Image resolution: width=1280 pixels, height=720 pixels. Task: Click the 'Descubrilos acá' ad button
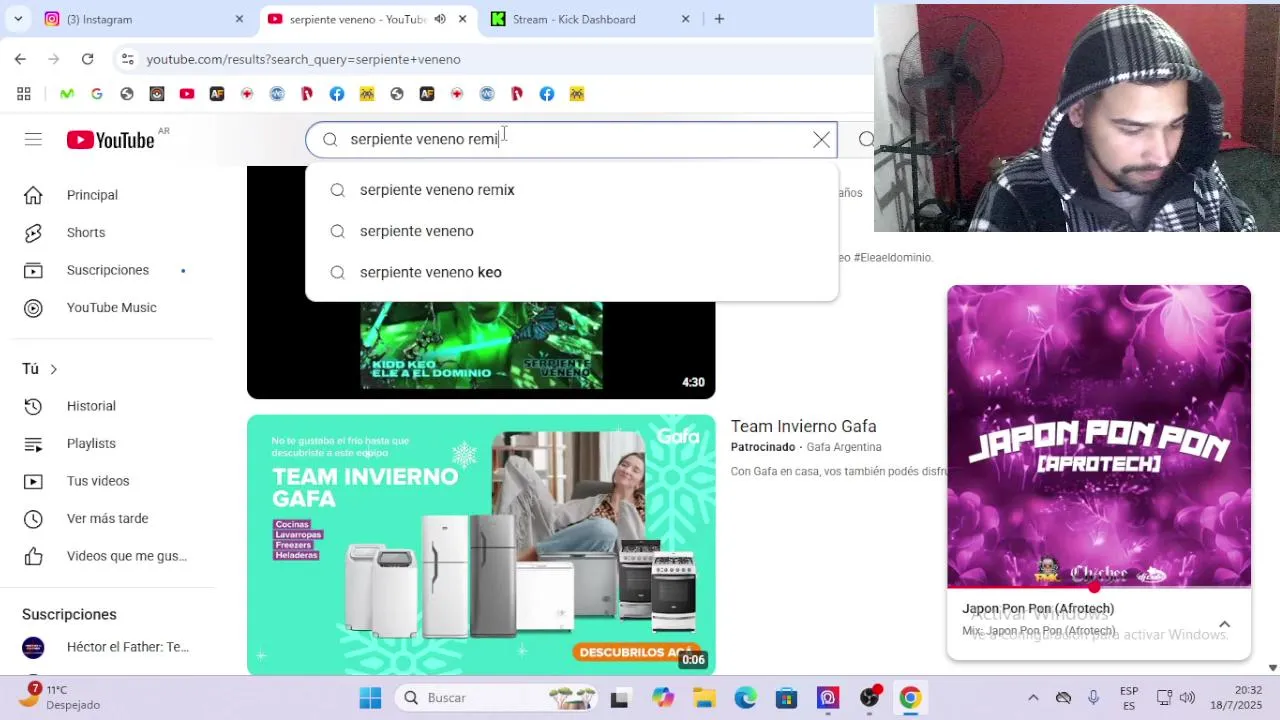634,652
